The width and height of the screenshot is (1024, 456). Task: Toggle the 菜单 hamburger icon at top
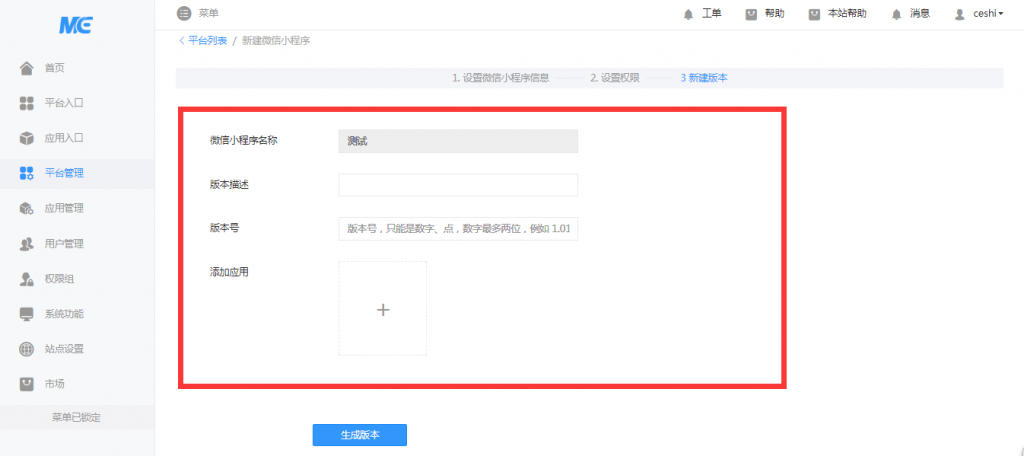click(183, 13)
